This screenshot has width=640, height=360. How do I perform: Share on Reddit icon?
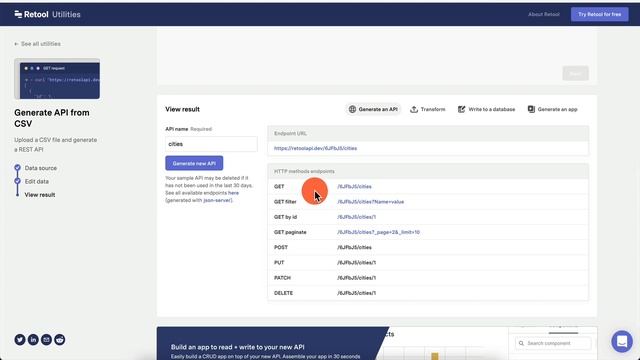pos(60,340)
